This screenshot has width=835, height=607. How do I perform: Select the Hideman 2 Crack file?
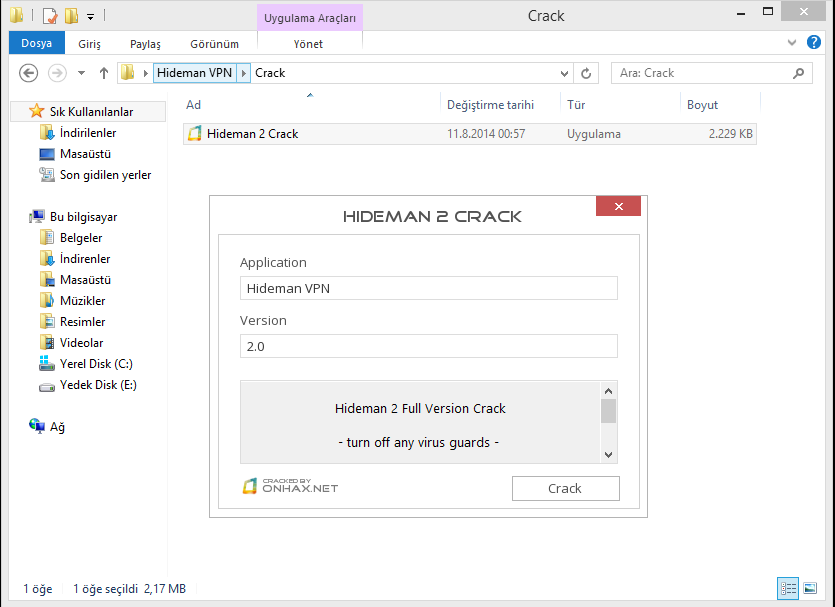click(469, 134)
